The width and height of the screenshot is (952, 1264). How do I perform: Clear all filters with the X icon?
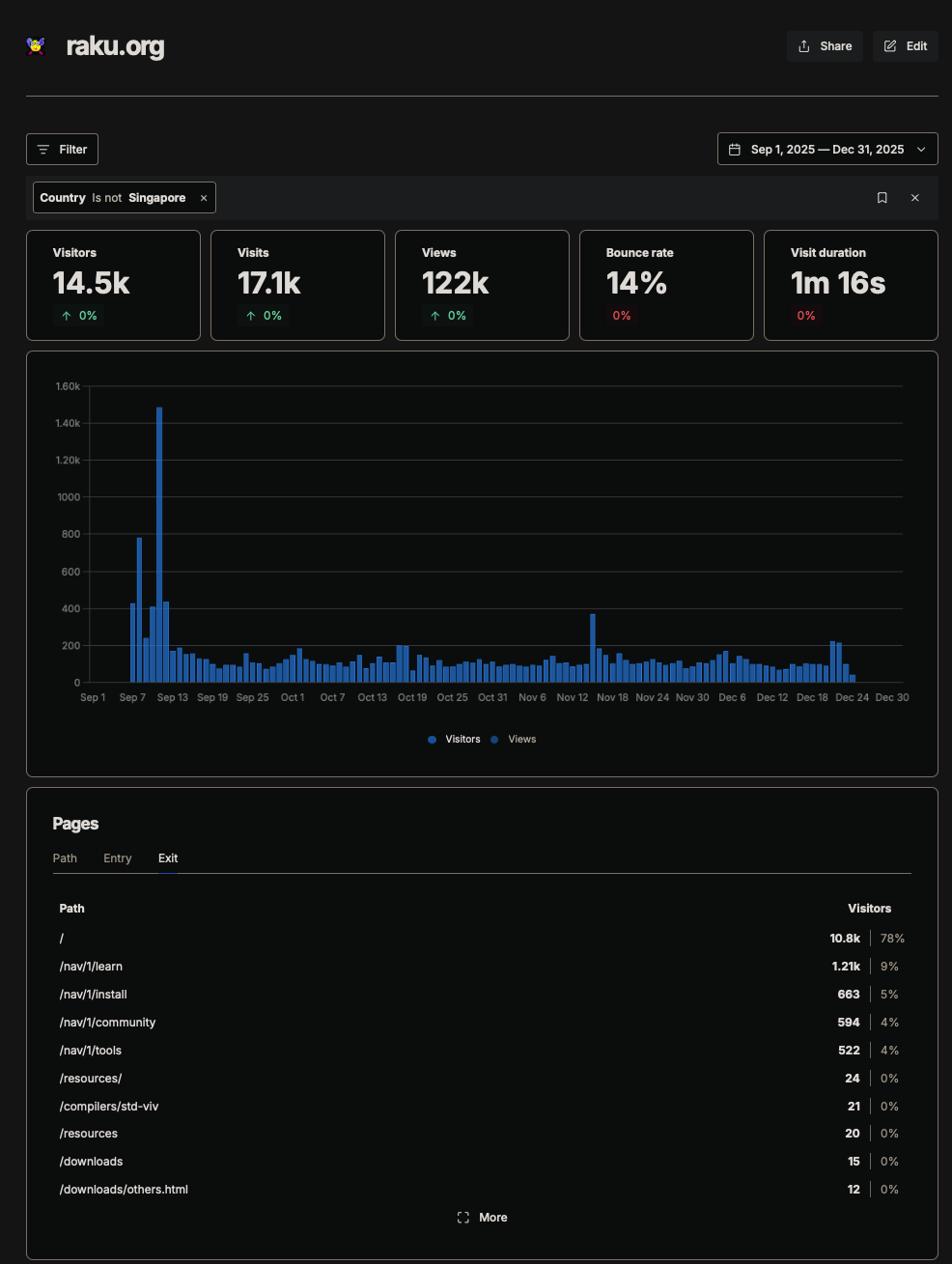pos(915,198)
